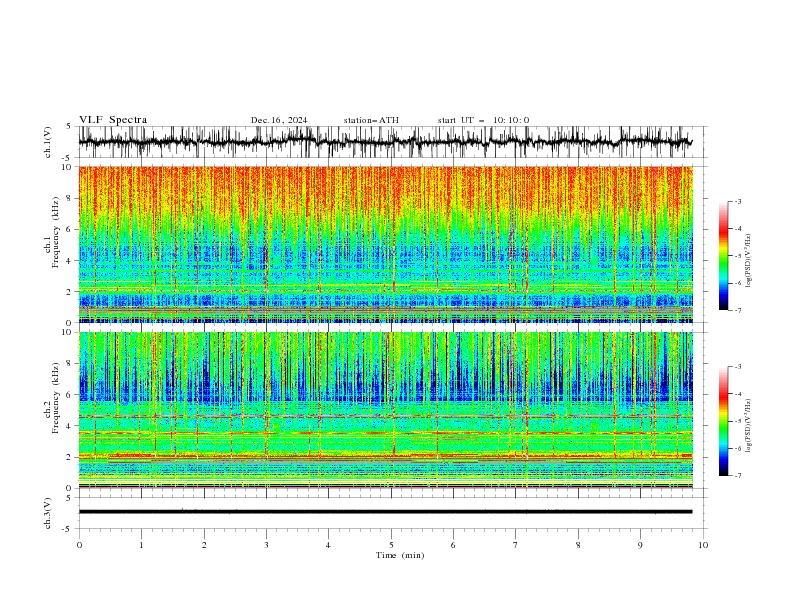Click time axis tick label '3'
The width and height of the screenshot is (792, 612).
tap(266, 545)
